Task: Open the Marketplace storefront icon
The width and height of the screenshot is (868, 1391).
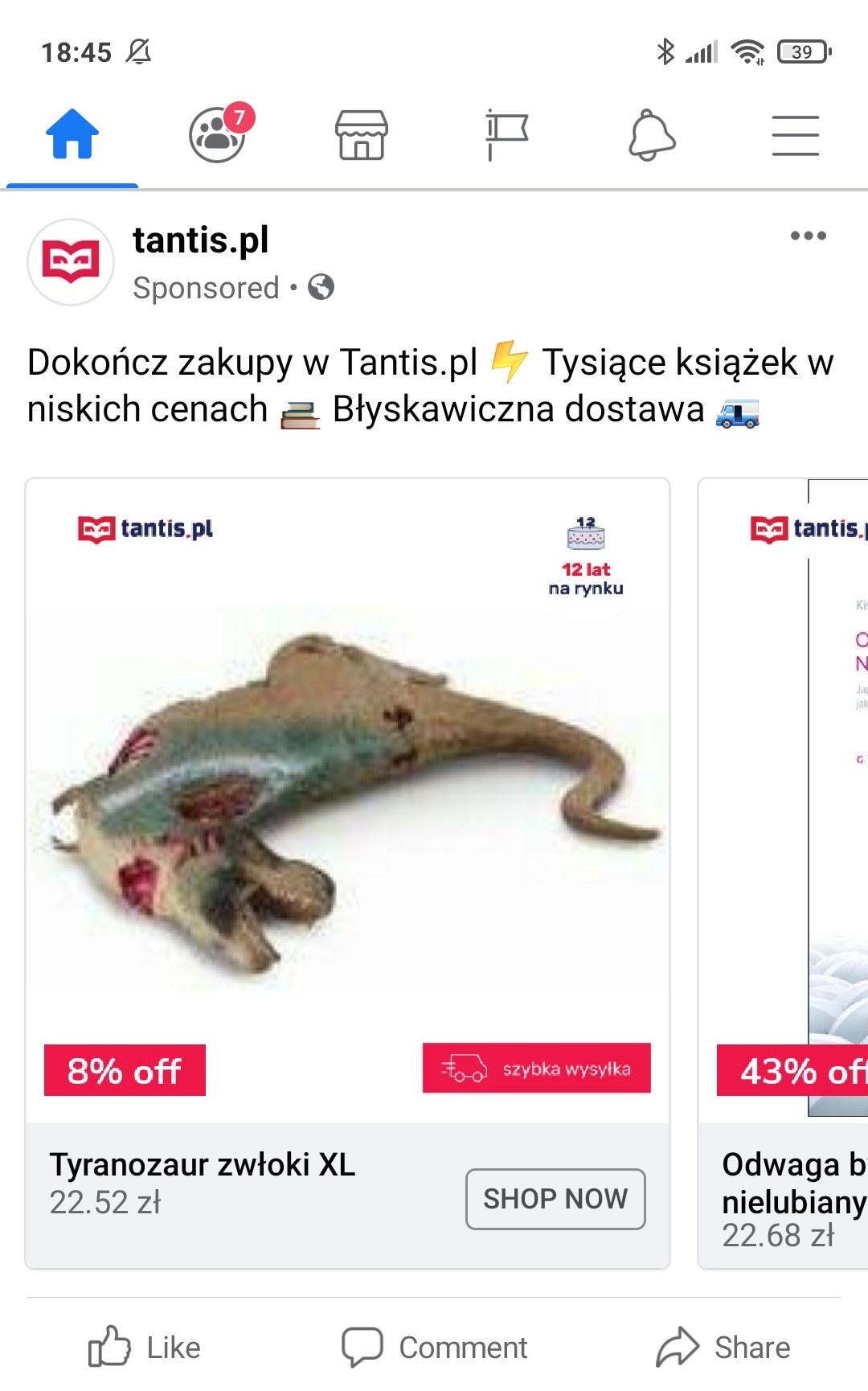Action: [x=362, y=134]
